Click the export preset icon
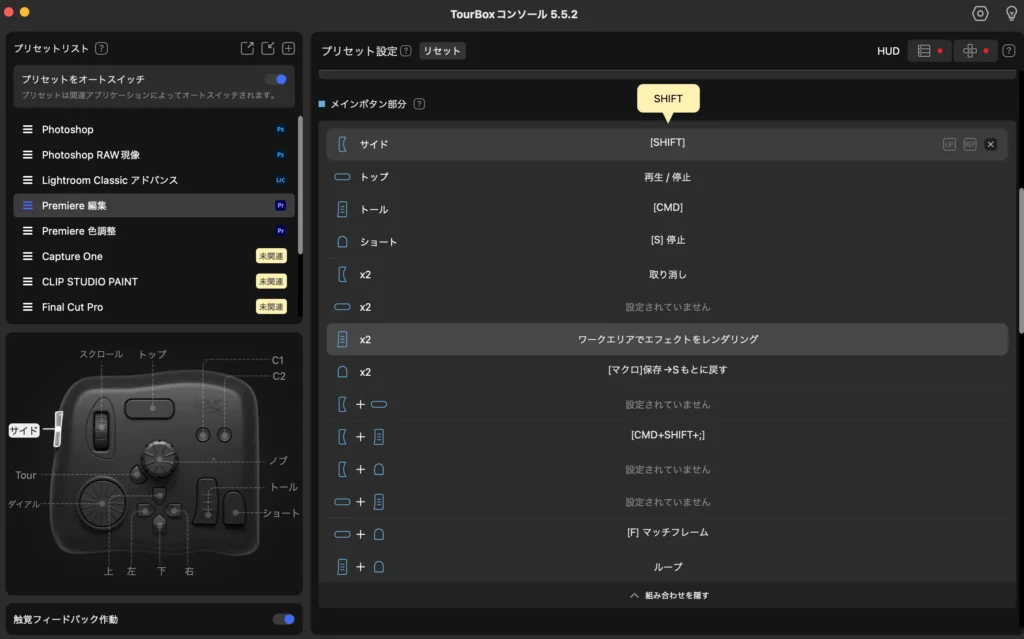Image resolution: width=1024 pixels, height=639 pixels. 248,48
